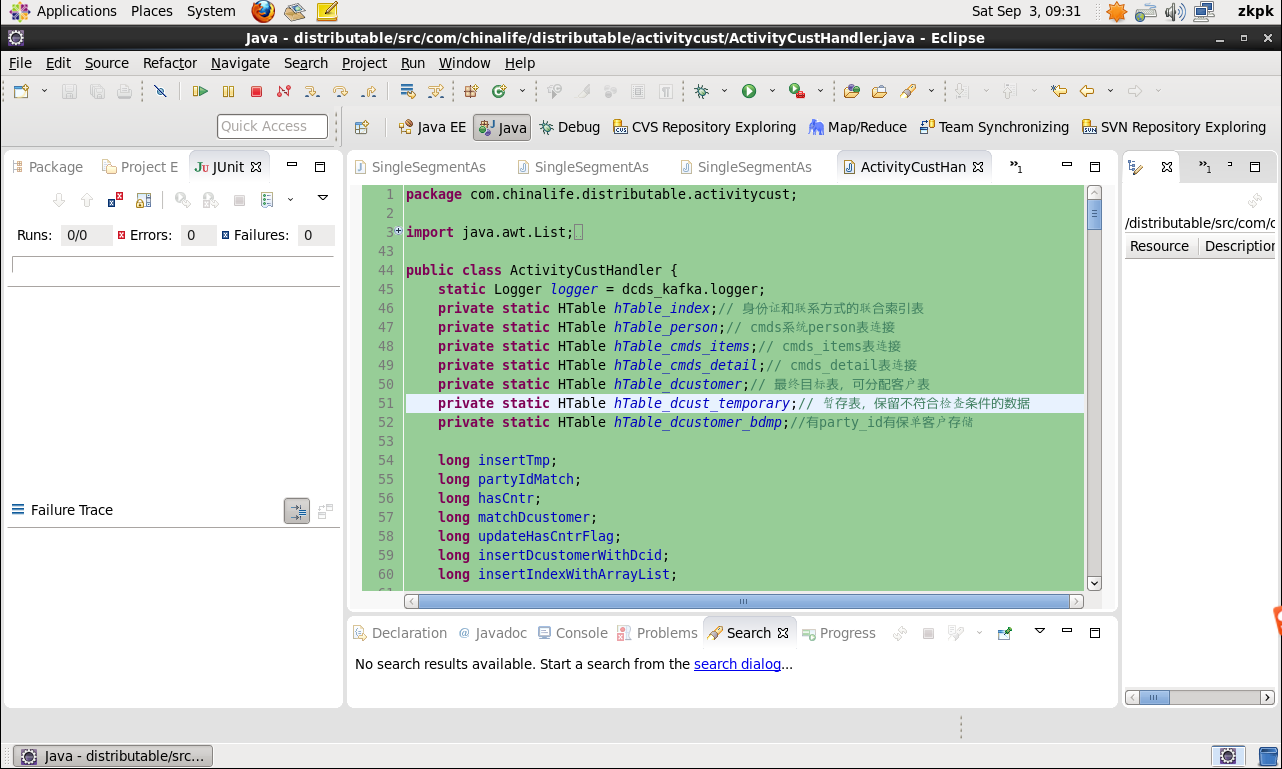Click the Search flashlight toolbar icon

point(908,91)
